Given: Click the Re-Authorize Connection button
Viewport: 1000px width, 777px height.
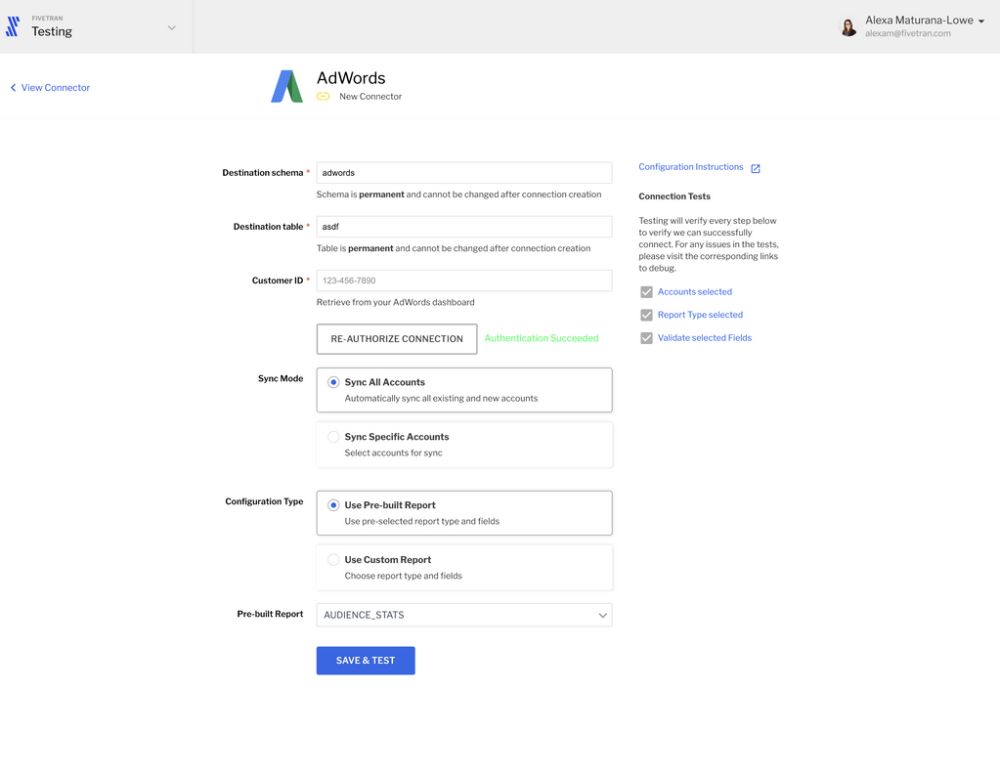Looking at the screenshot, I should (397, 339).
